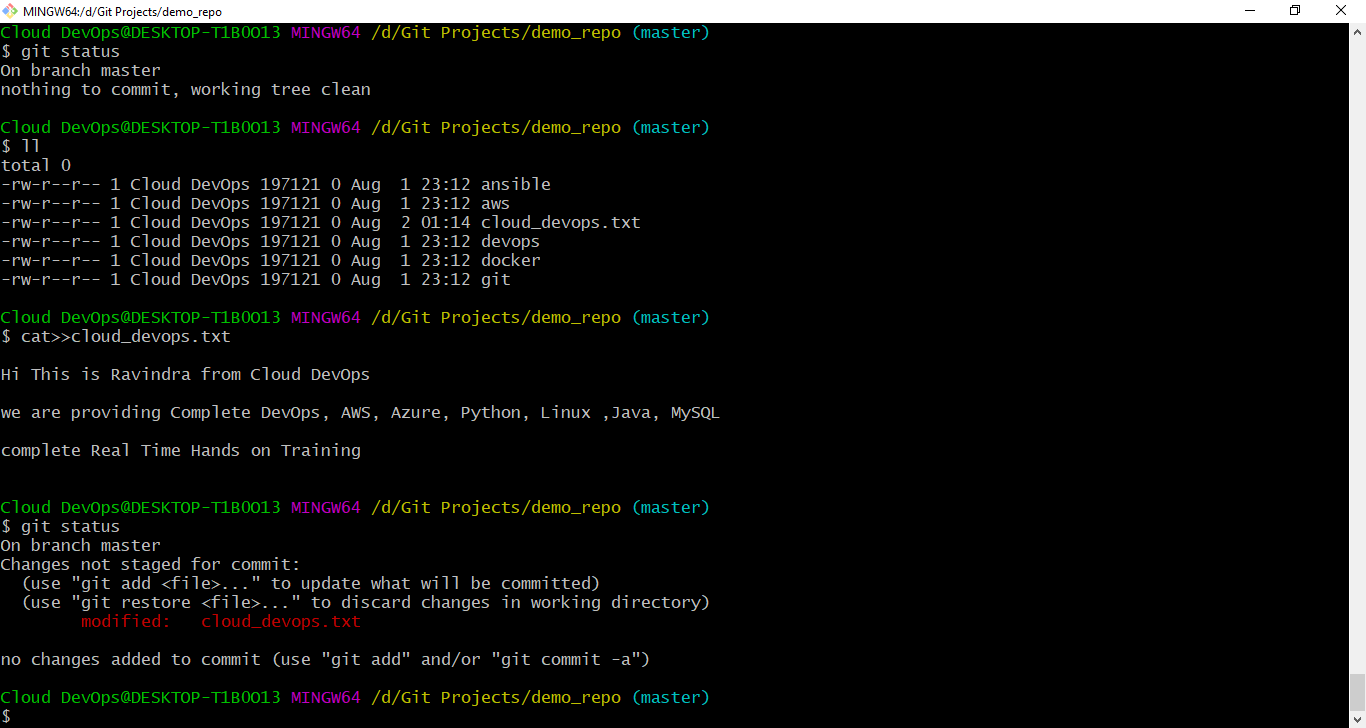Click the MINGW64 application icon in title bar
This screenshot has height=728, width=1366.
tap(9, 11)
